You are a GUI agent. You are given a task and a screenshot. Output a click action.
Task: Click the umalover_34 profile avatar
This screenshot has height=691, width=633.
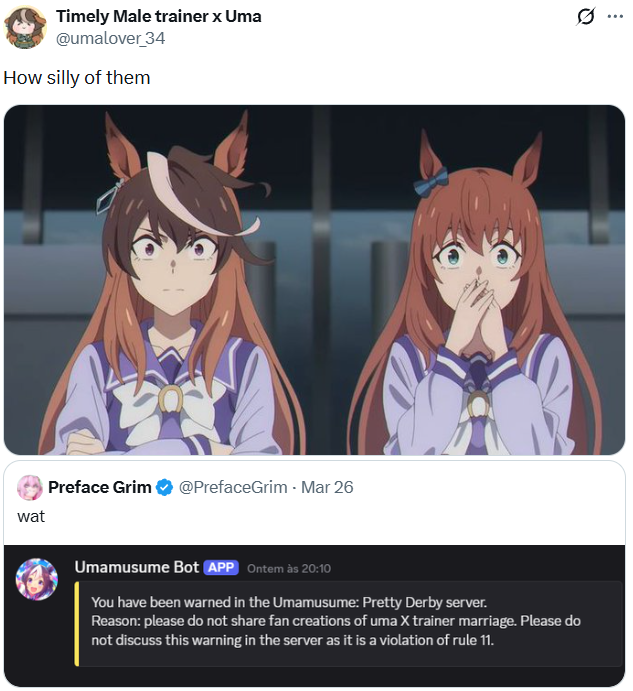click(25, 27)
